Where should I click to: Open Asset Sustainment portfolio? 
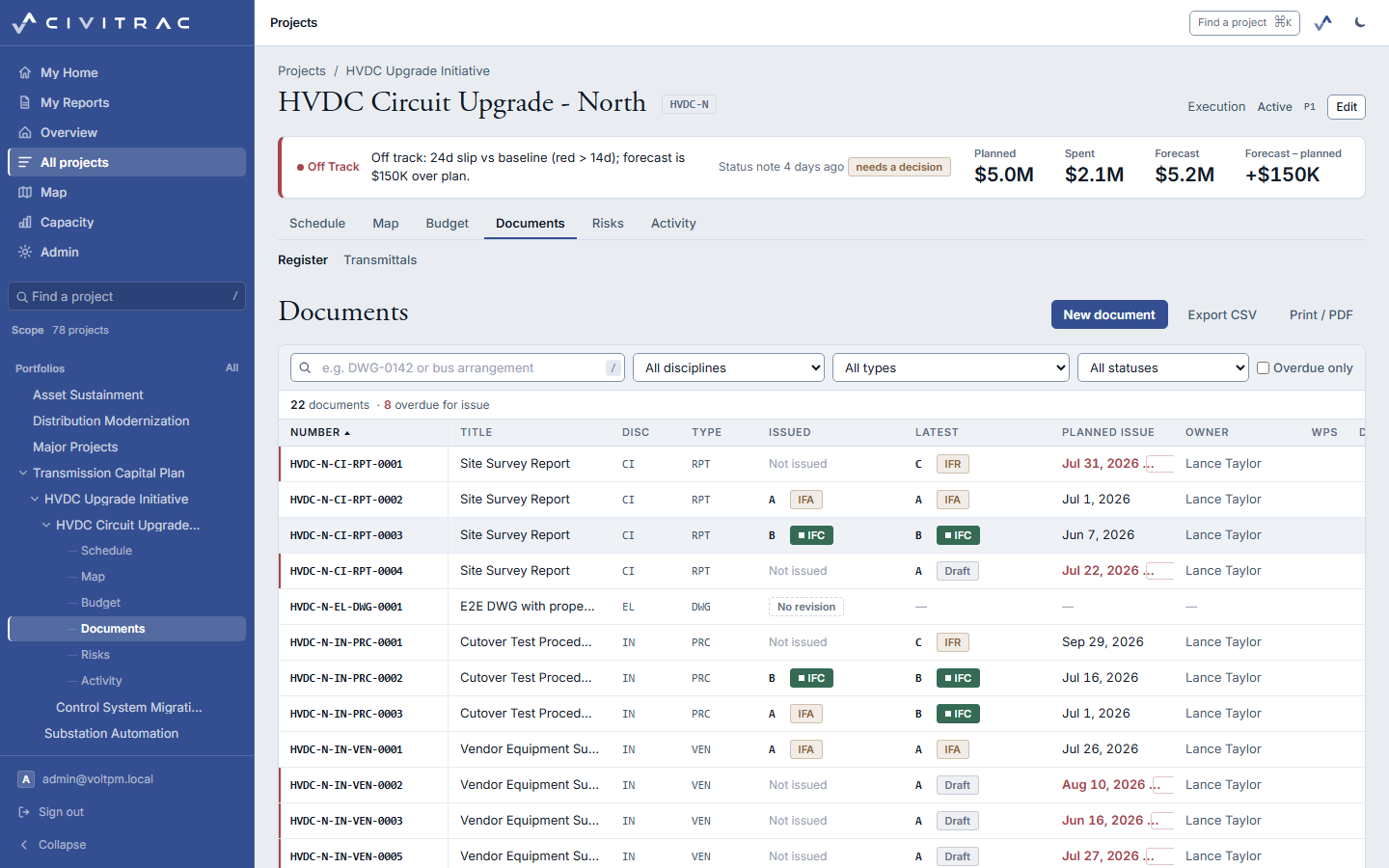88,394
